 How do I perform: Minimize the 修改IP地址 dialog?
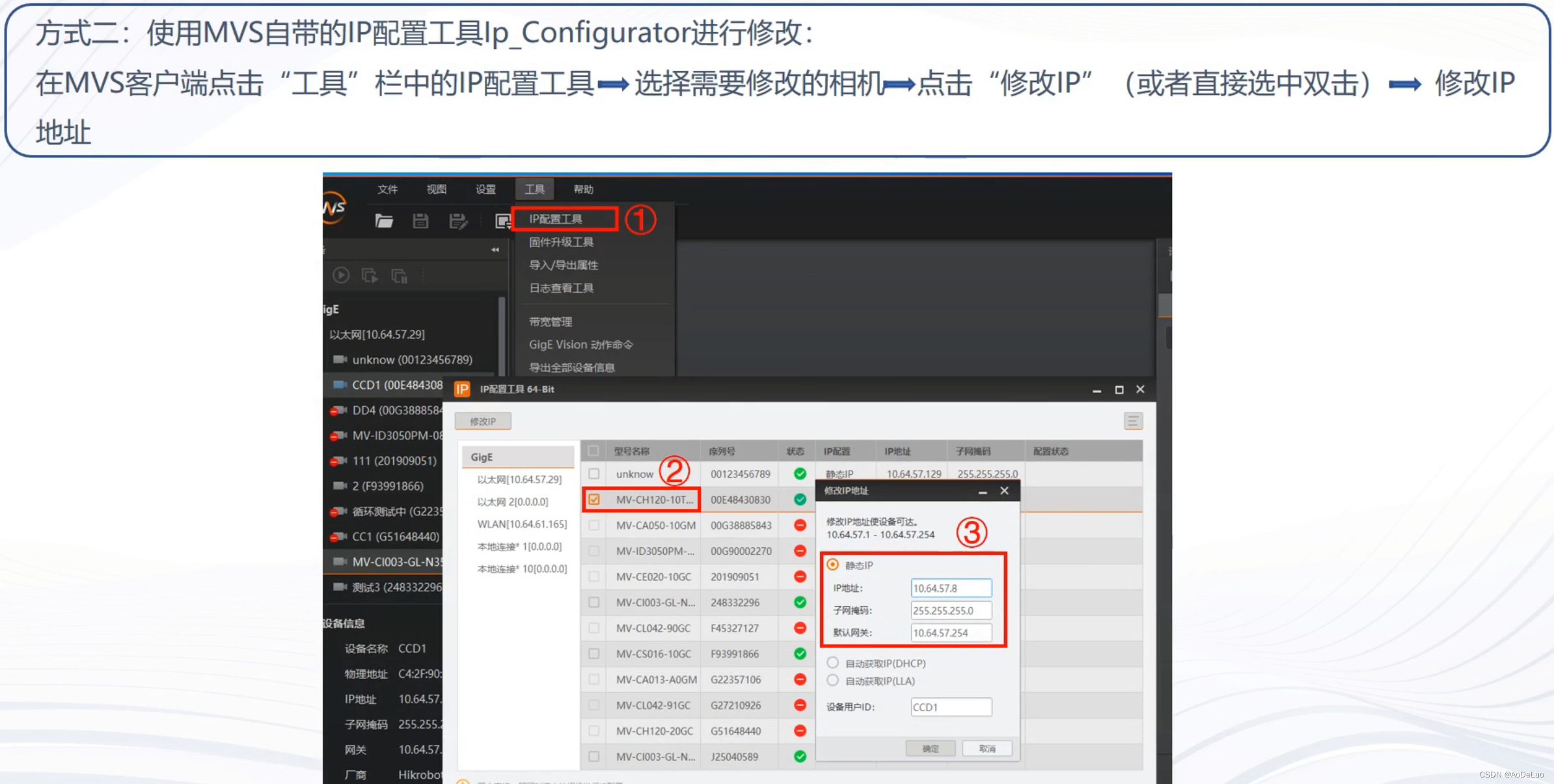pyautogui.click(x=983, y=492)
